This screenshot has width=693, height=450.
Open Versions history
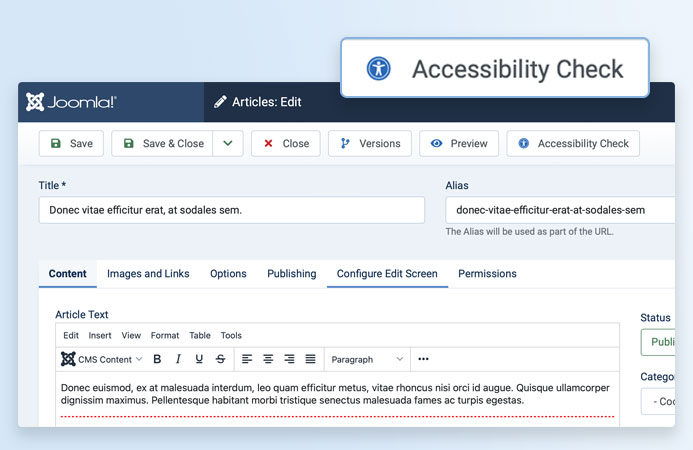point(370,144)
